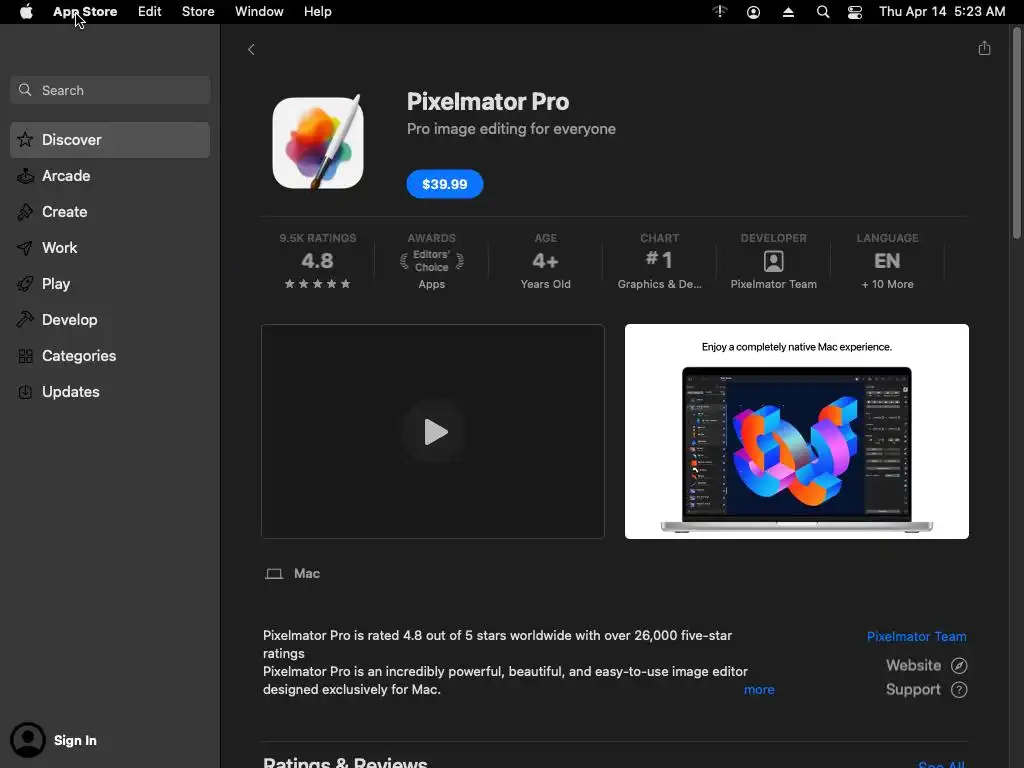Select Develop in the sidebar
The width and height of the screenshot is (1024, 768).
(x=110, y=319)
